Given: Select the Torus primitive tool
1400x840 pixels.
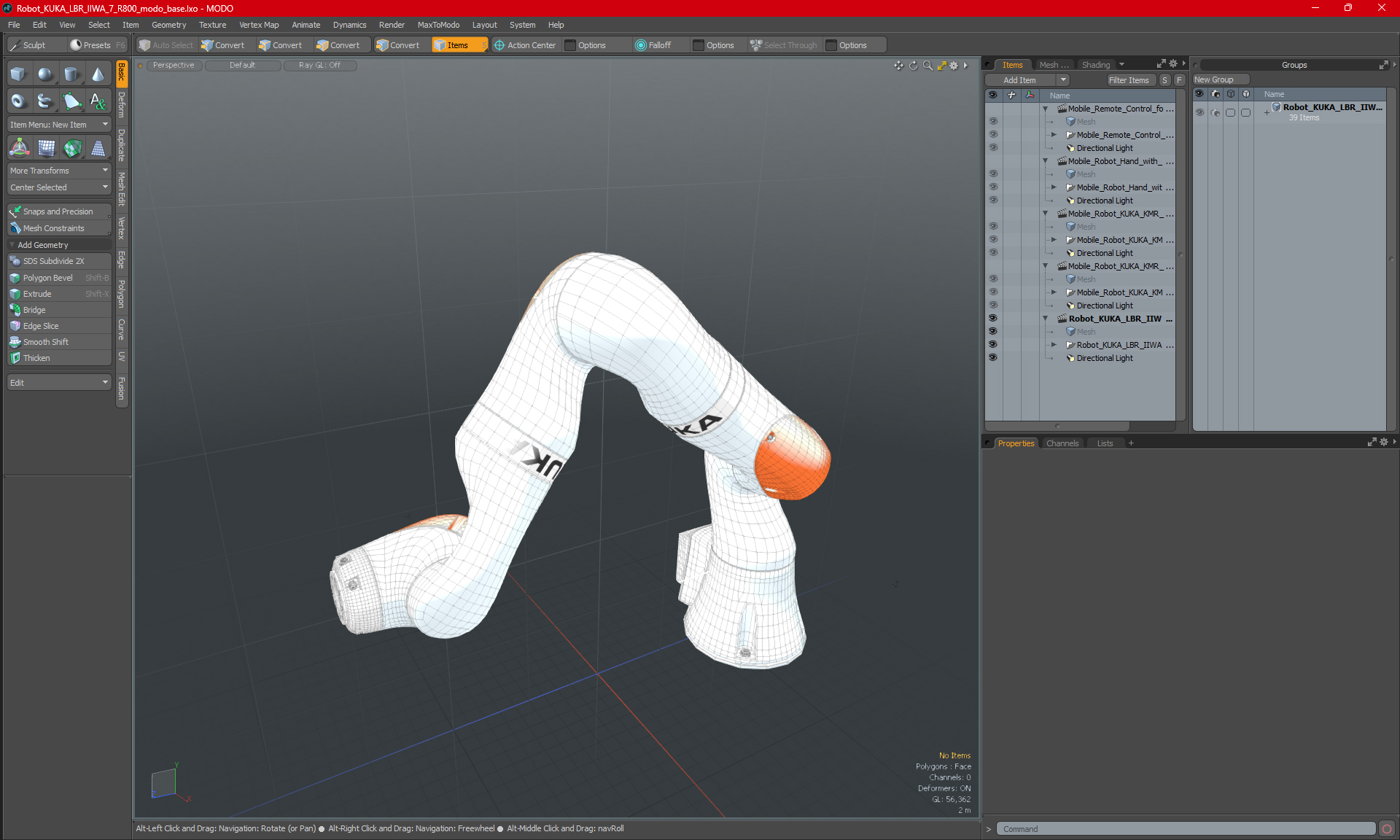Looking at the screenshot, I should pyautogui.click(x=18, y=101).
